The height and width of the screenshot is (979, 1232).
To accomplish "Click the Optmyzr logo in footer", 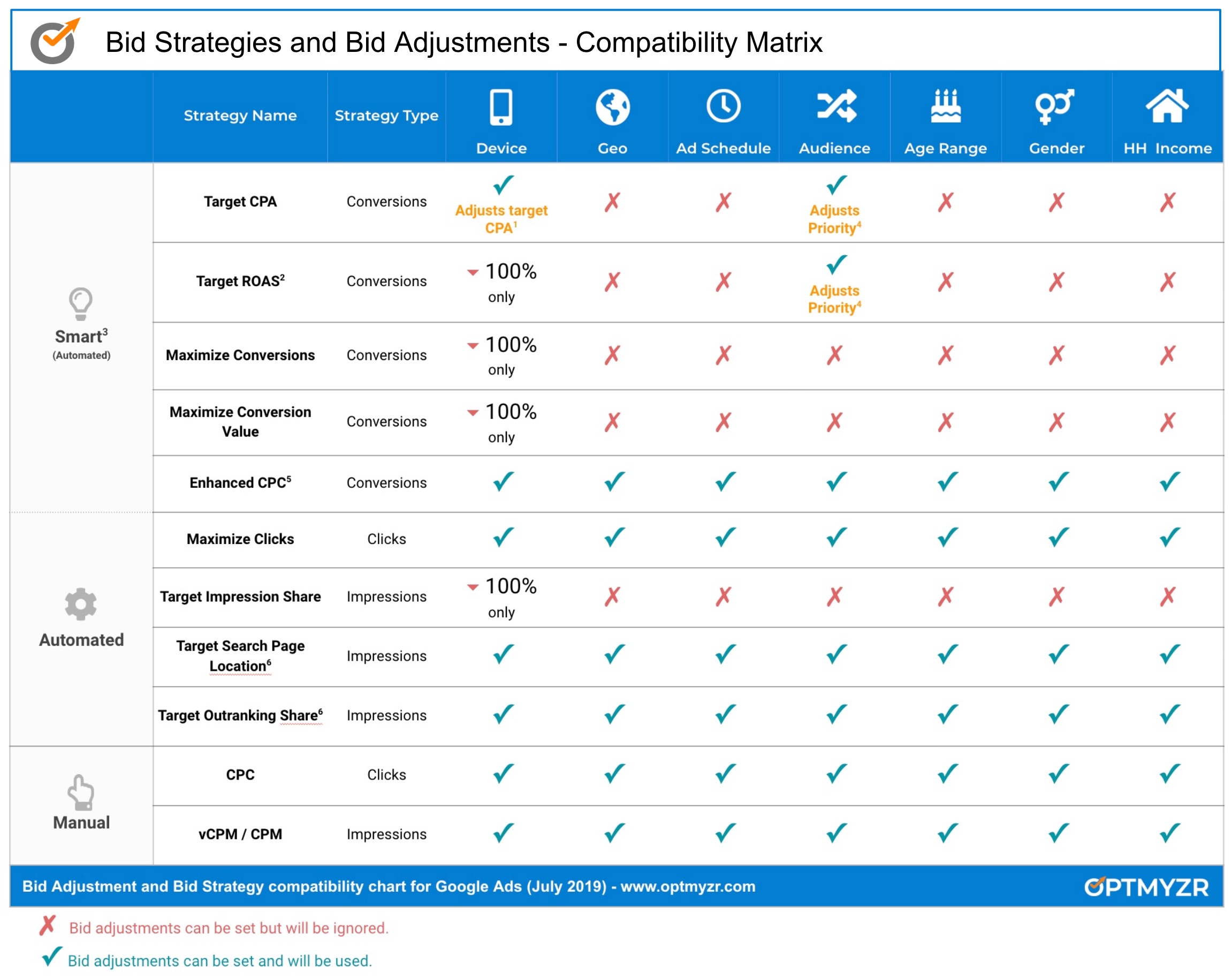I will pos(1146,886).
